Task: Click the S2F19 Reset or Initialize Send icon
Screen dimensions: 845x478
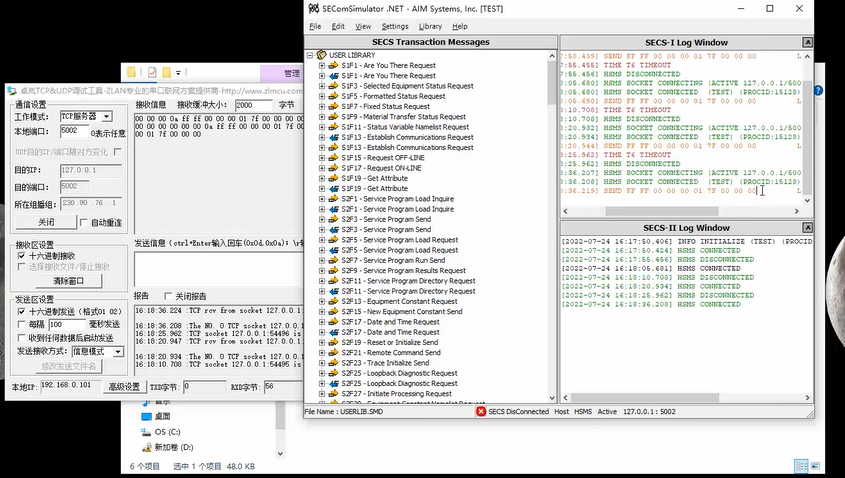Action: coord(334,342)
